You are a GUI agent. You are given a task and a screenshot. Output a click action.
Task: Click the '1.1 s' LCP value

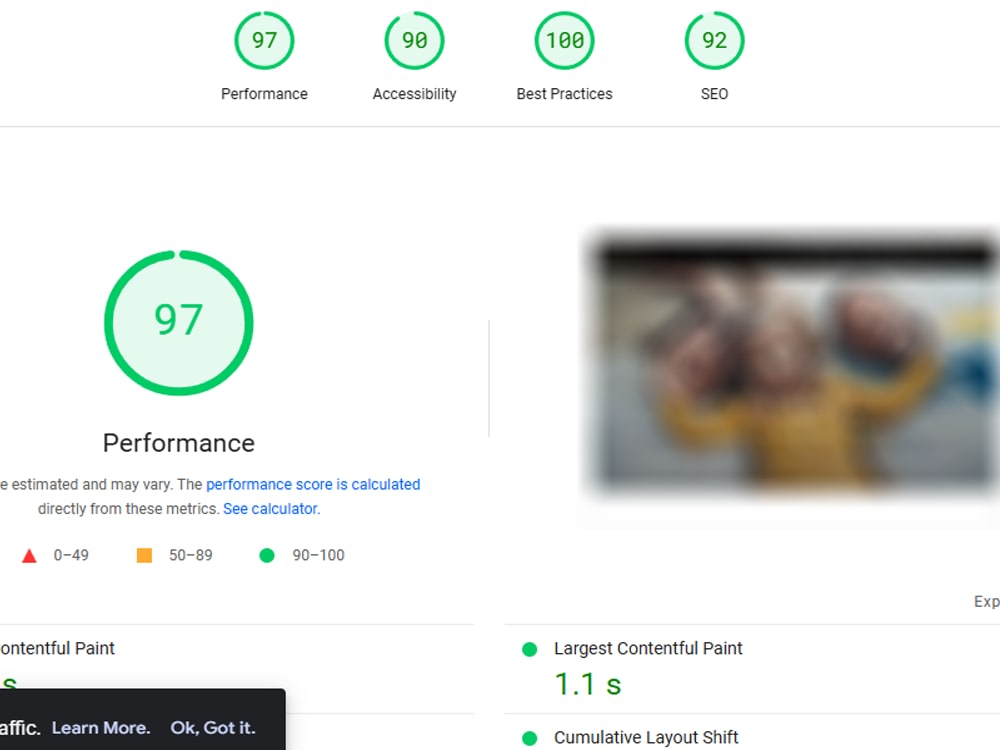click(x=587, y=684)
